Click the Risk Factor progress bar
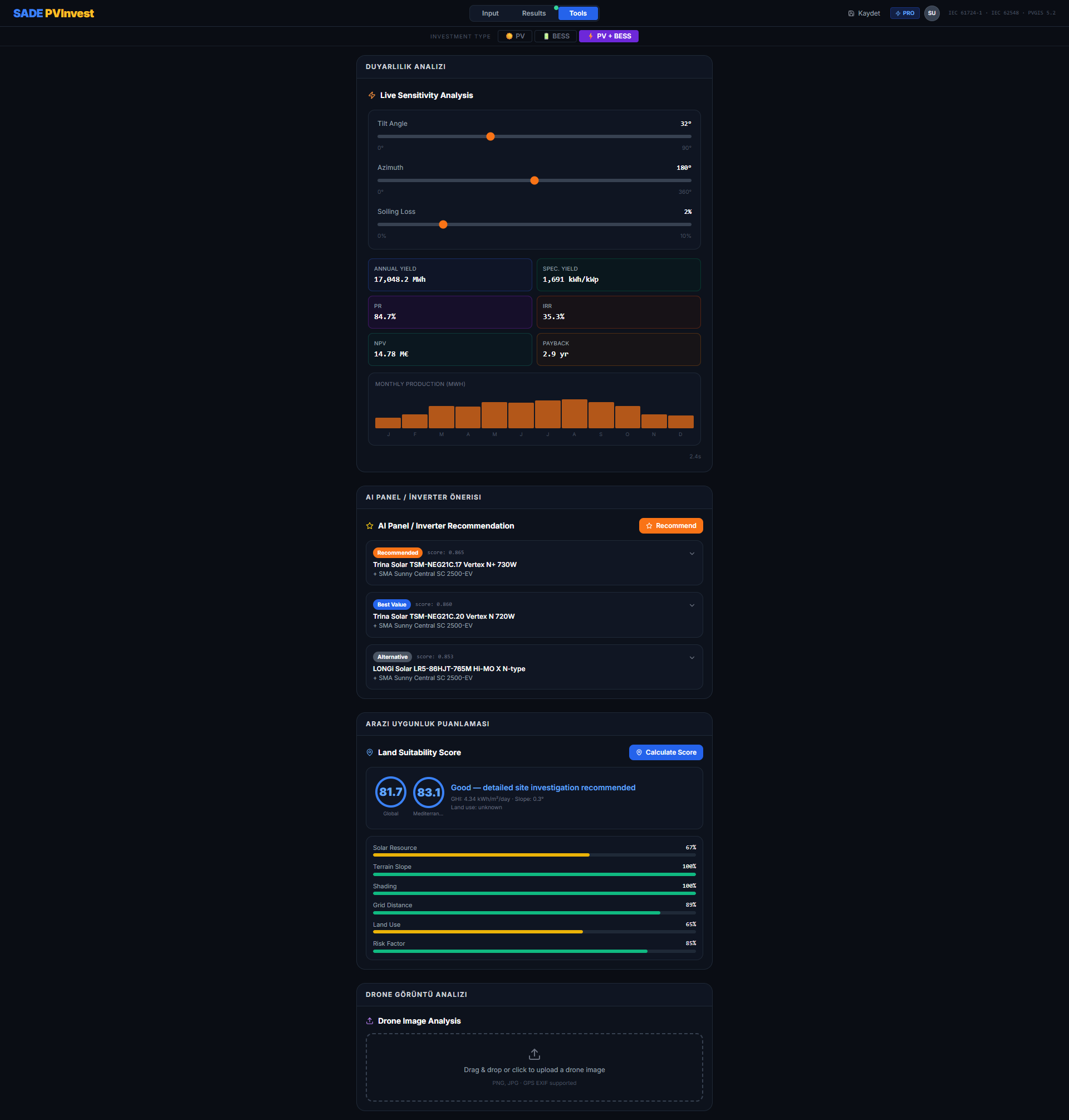1069x1120 pixels. tap(534, 951)
